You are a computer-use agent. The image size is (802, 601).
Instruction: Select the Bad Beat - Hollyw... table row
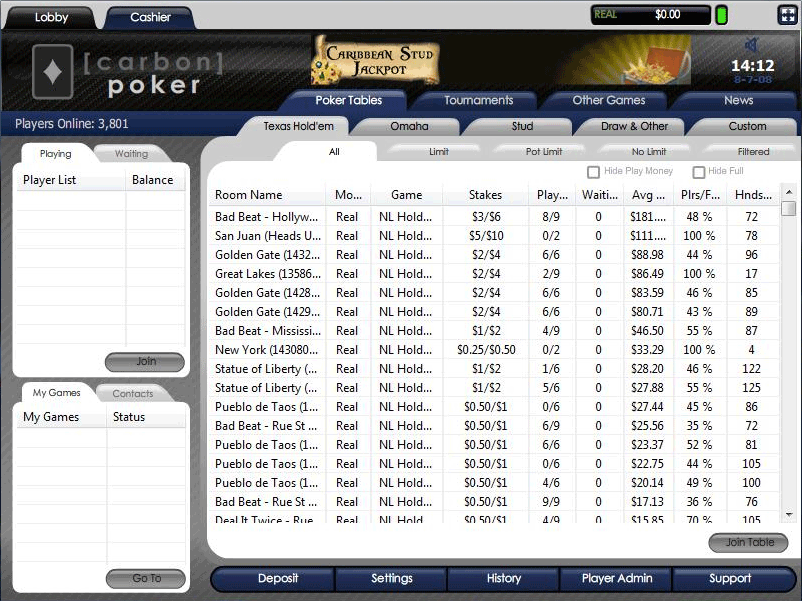[494, 217]
